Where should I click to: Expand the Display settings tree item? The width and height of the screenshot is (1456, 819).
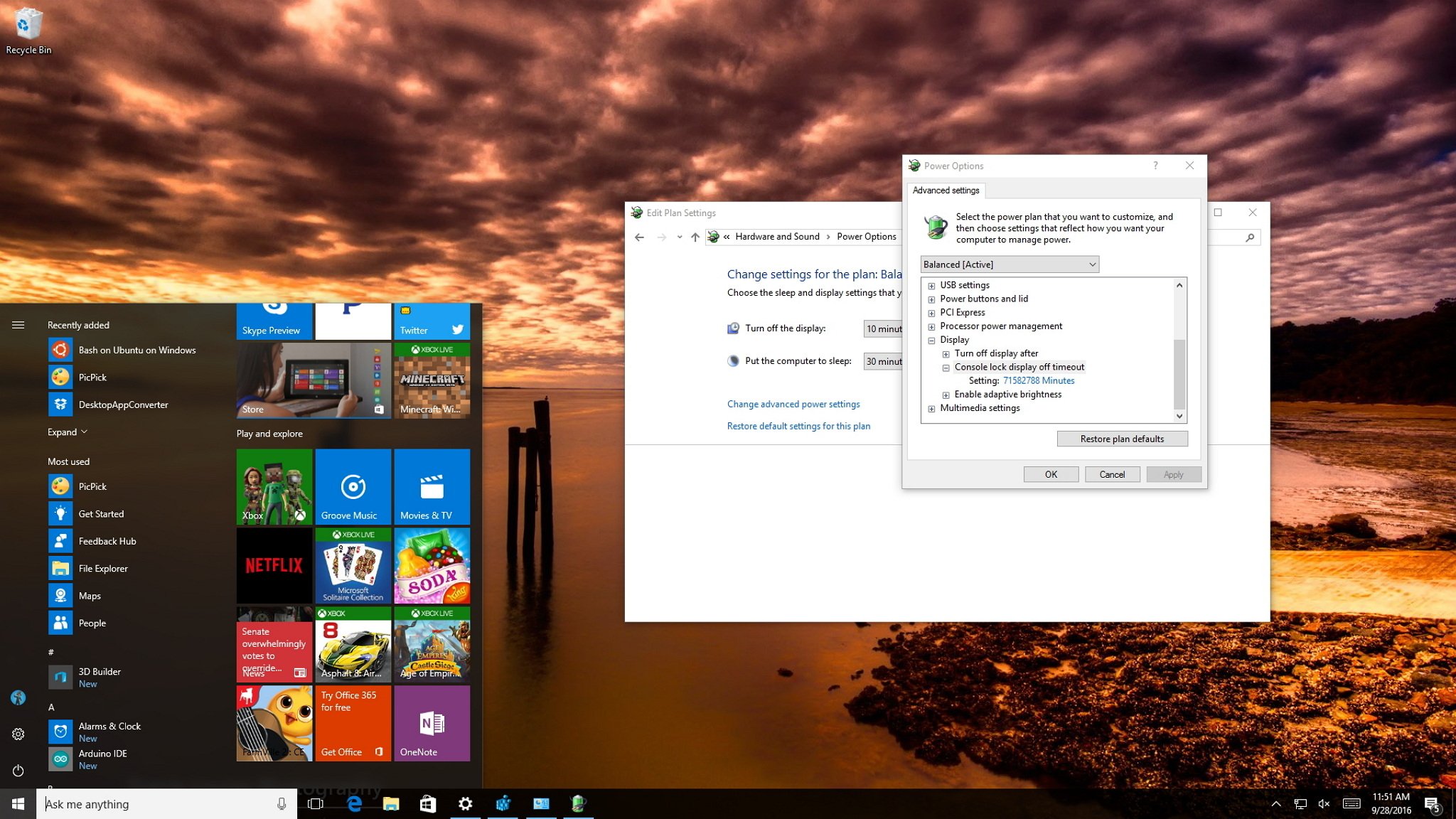(931, 339)
